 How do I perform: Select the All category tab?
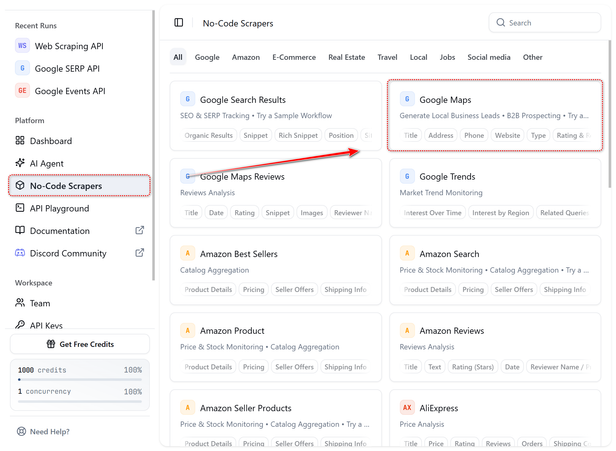tap(178, 57)
